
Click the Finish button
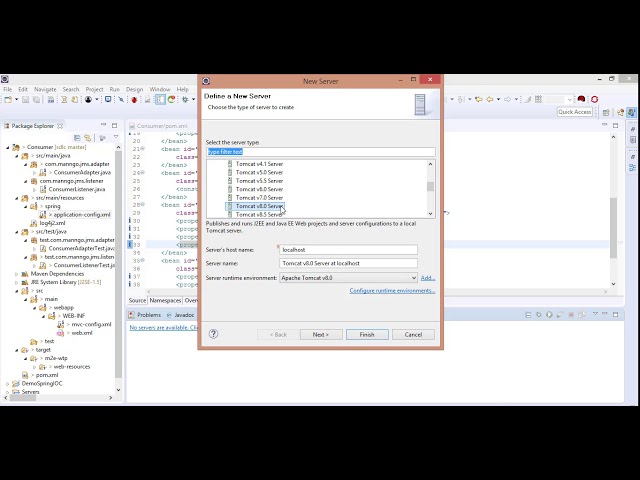click(367, 334)
